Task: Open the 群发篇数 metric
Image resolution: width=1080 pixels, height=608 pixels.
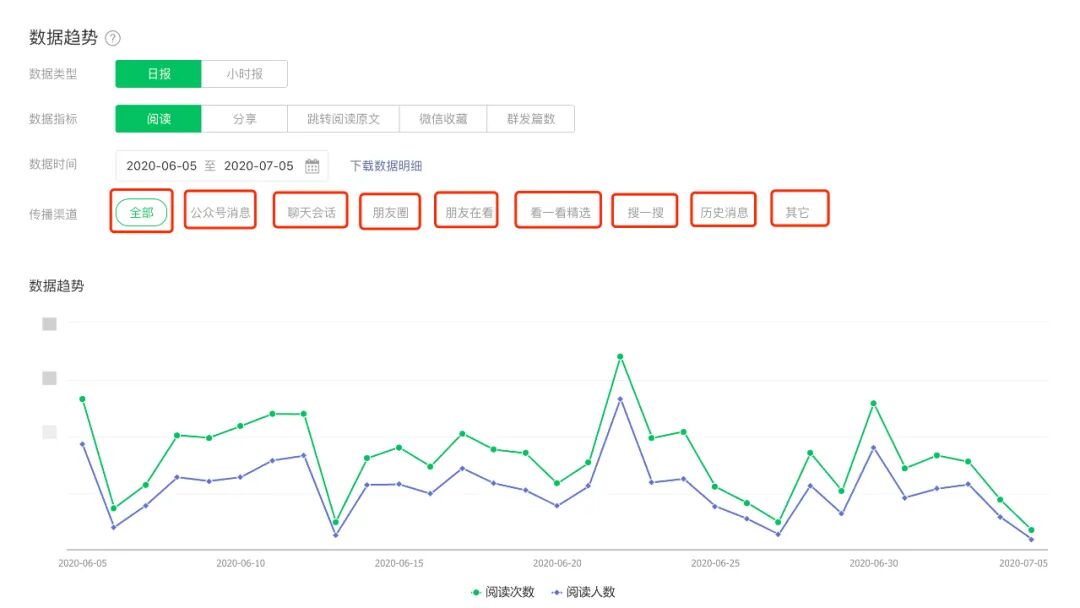Action: click(x=531, y=119)
